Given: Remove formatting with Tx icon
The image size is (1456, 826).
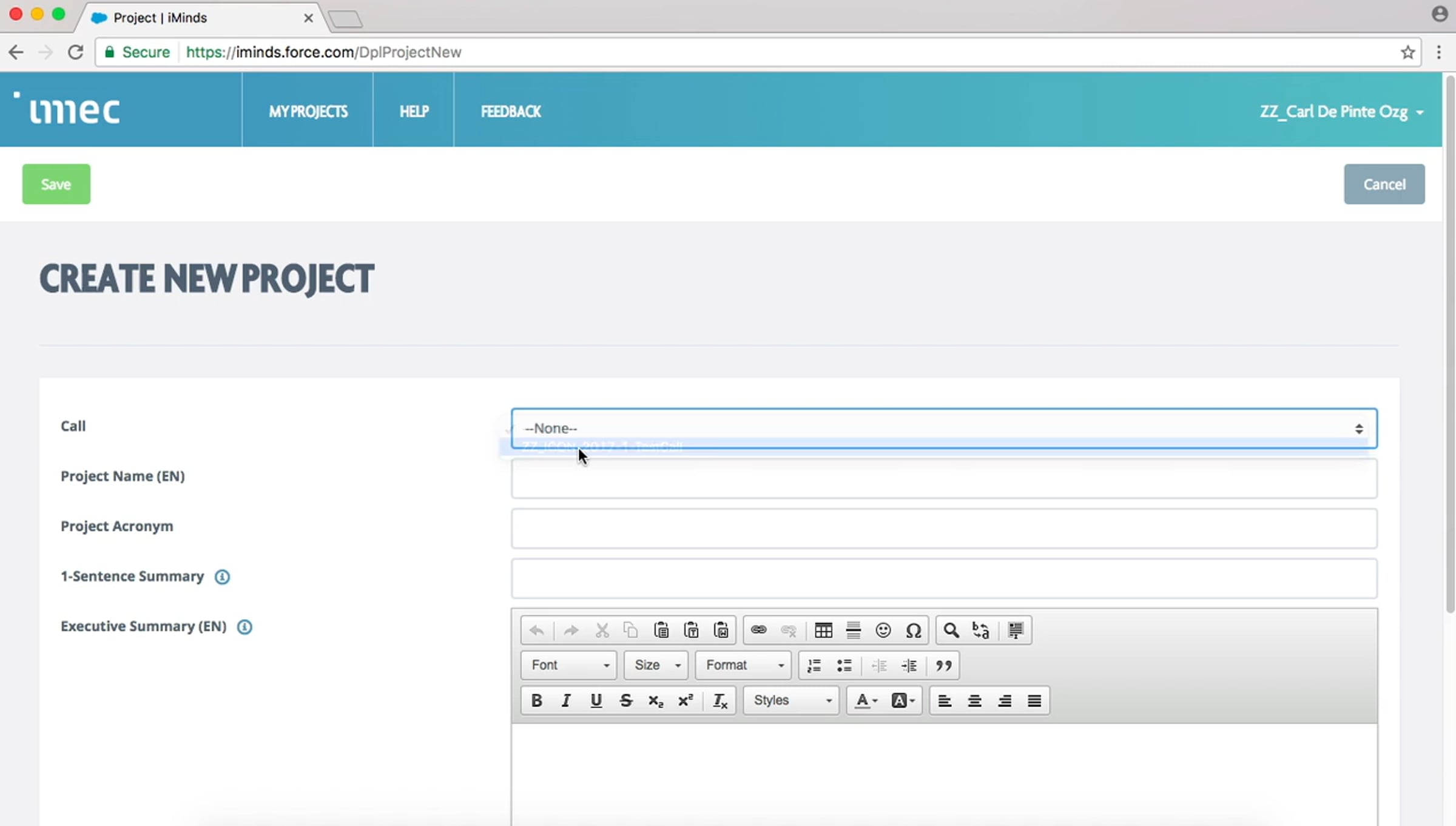Looking at the screenshot, I should tap(720, 701).
